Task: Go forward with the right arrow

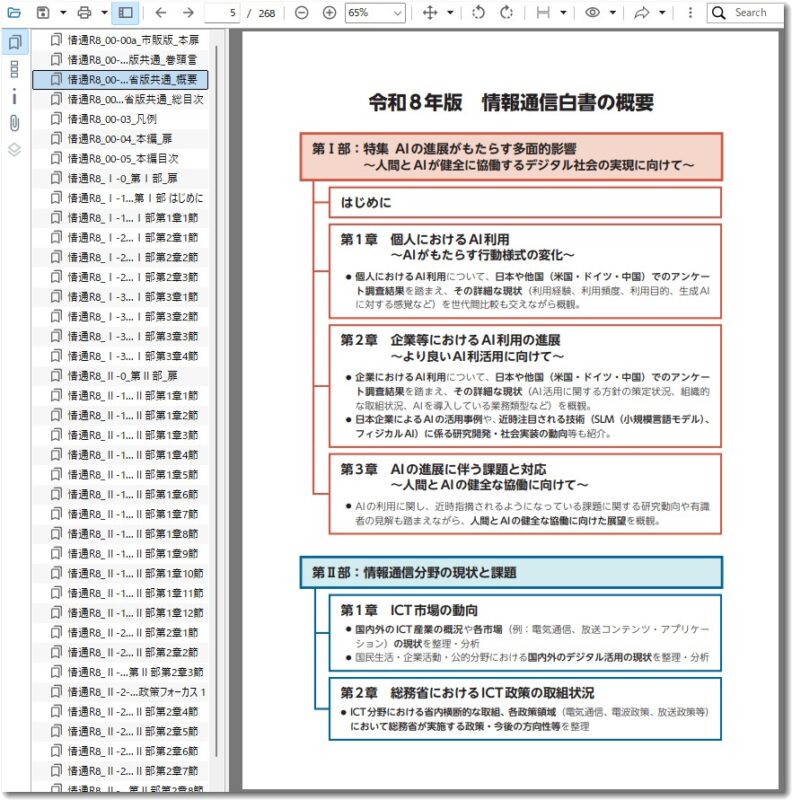Action: pyautogui.click(x=188, y=13)
